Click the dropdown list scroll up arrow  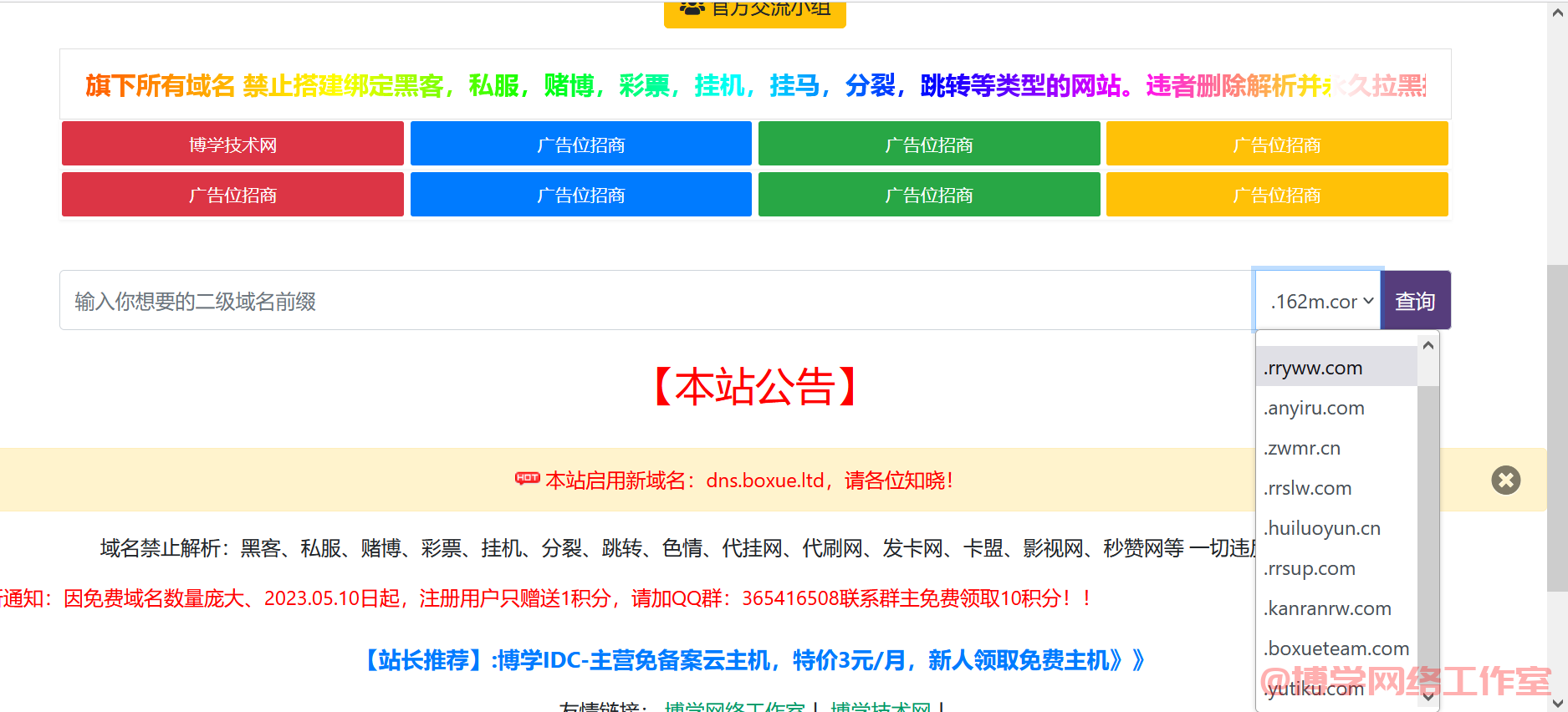(1428, 345)
